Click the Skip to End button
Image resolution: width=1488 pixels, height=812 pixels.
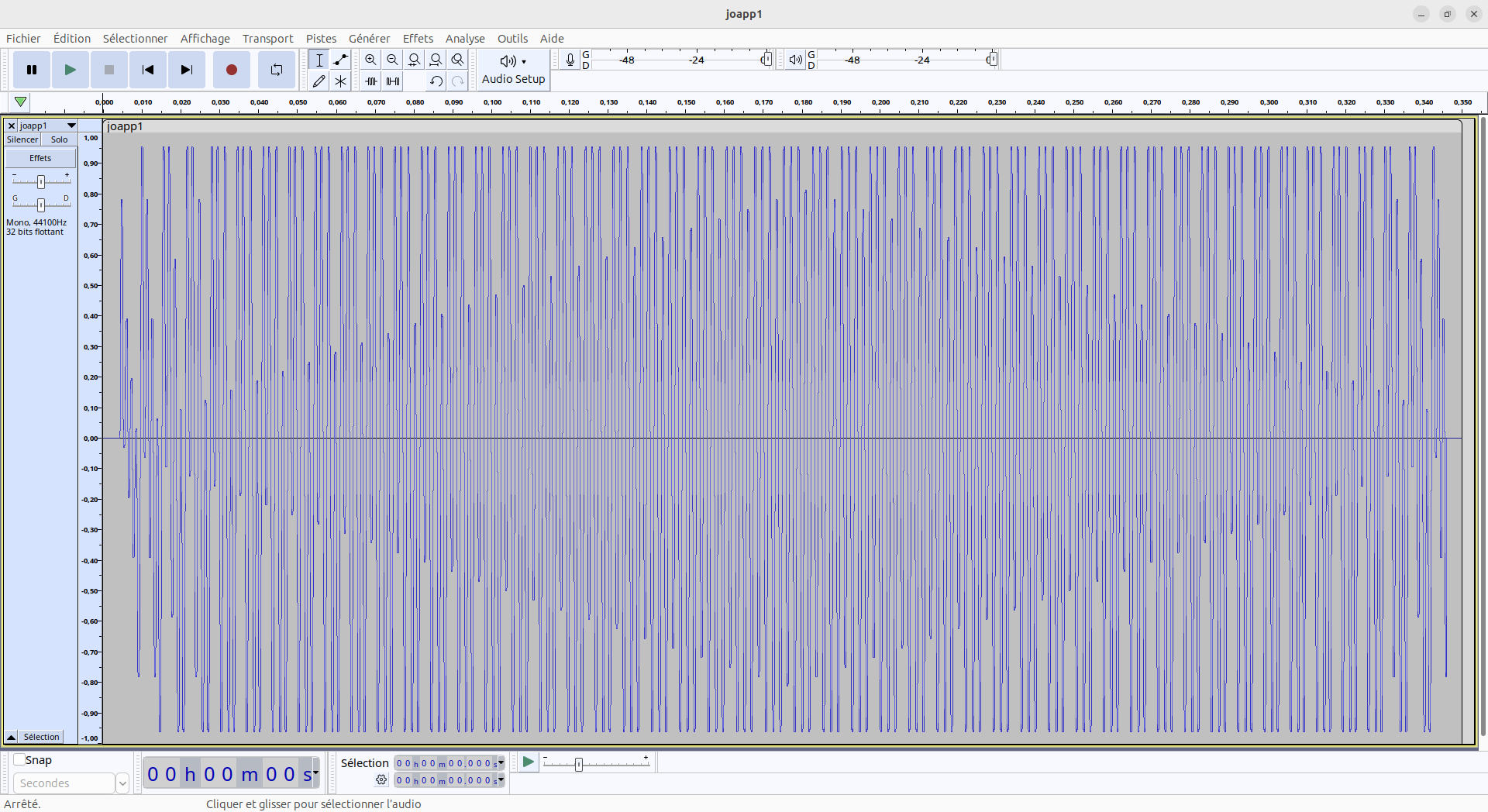186,70
